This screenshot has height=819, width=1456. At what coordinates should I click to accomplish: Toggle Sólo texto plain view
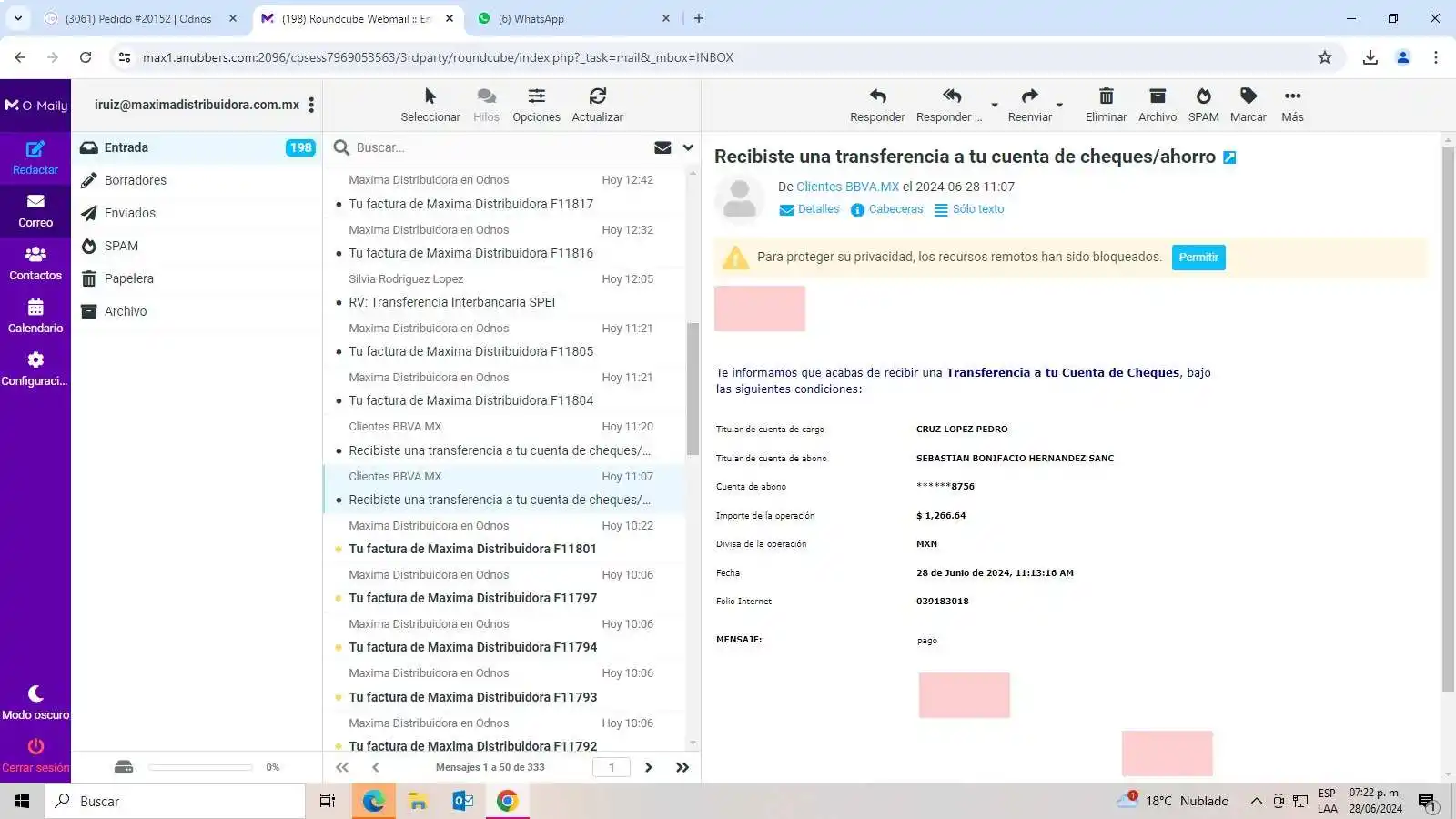(x=969, y=209)
